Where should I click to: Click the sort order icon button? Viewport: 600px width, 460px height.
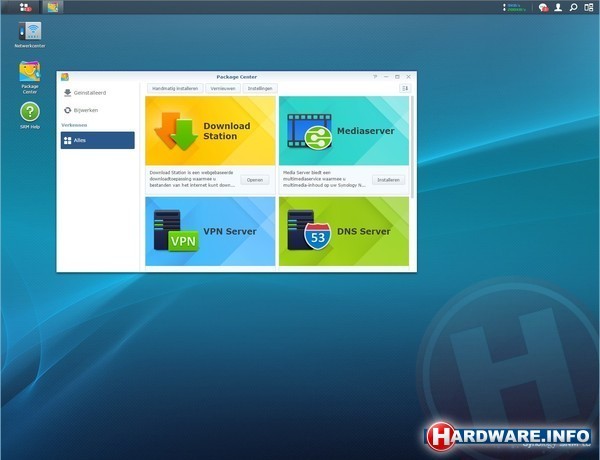(405, 88)
